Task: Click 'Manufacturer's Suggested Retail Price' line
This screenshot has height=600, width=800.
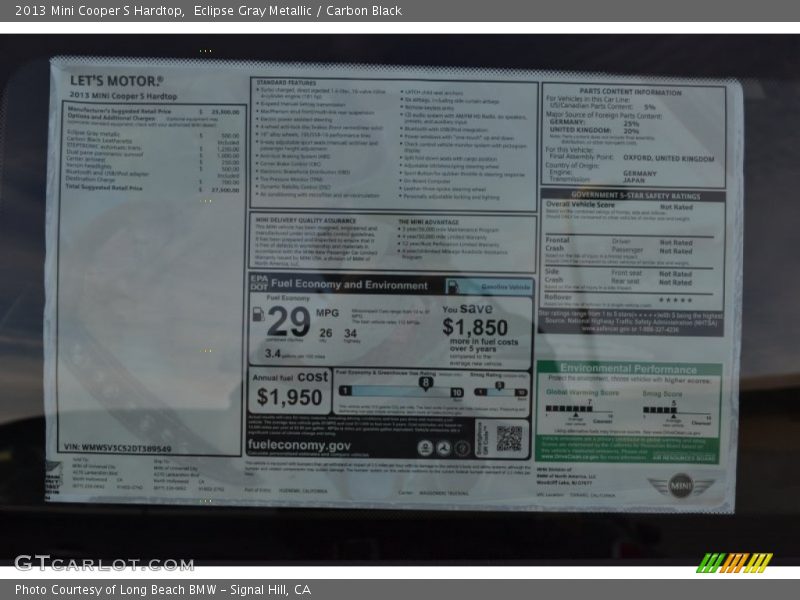Action: (153, 111)
